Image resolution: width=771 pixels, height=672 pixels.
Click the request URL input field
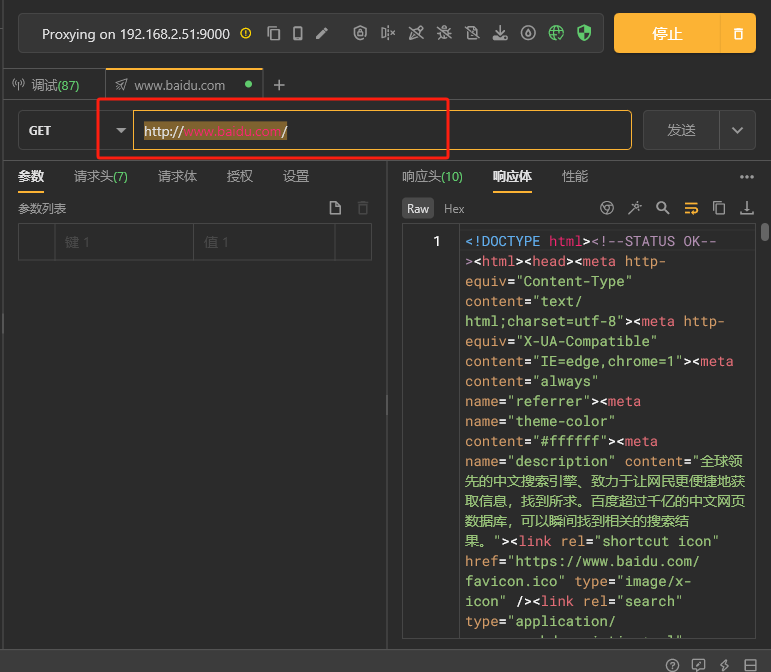pos(382,130)
